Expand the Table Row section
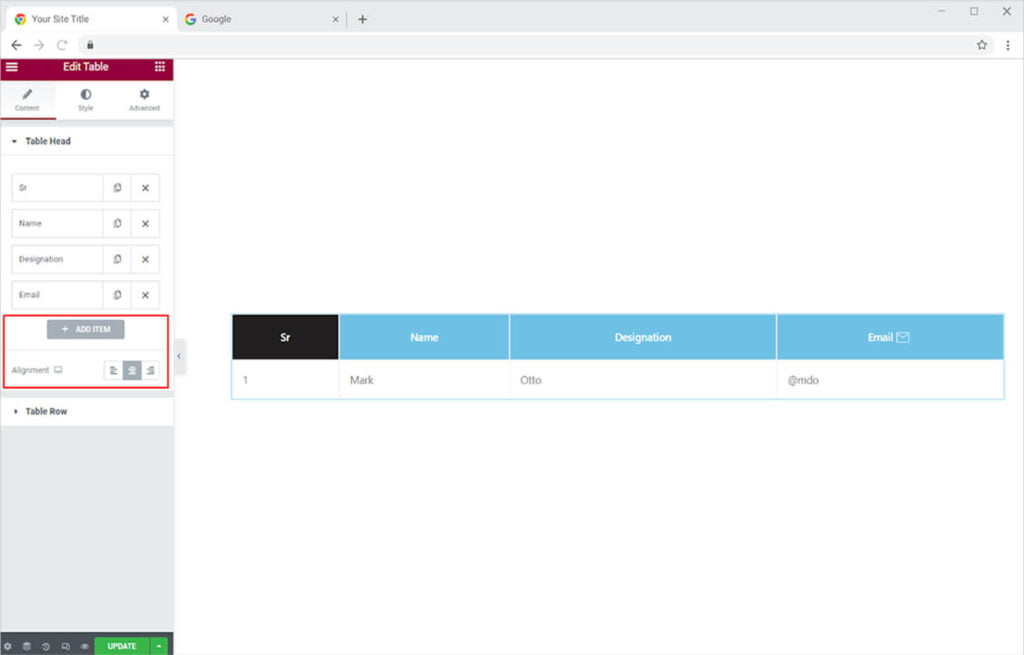 point(46,411)
